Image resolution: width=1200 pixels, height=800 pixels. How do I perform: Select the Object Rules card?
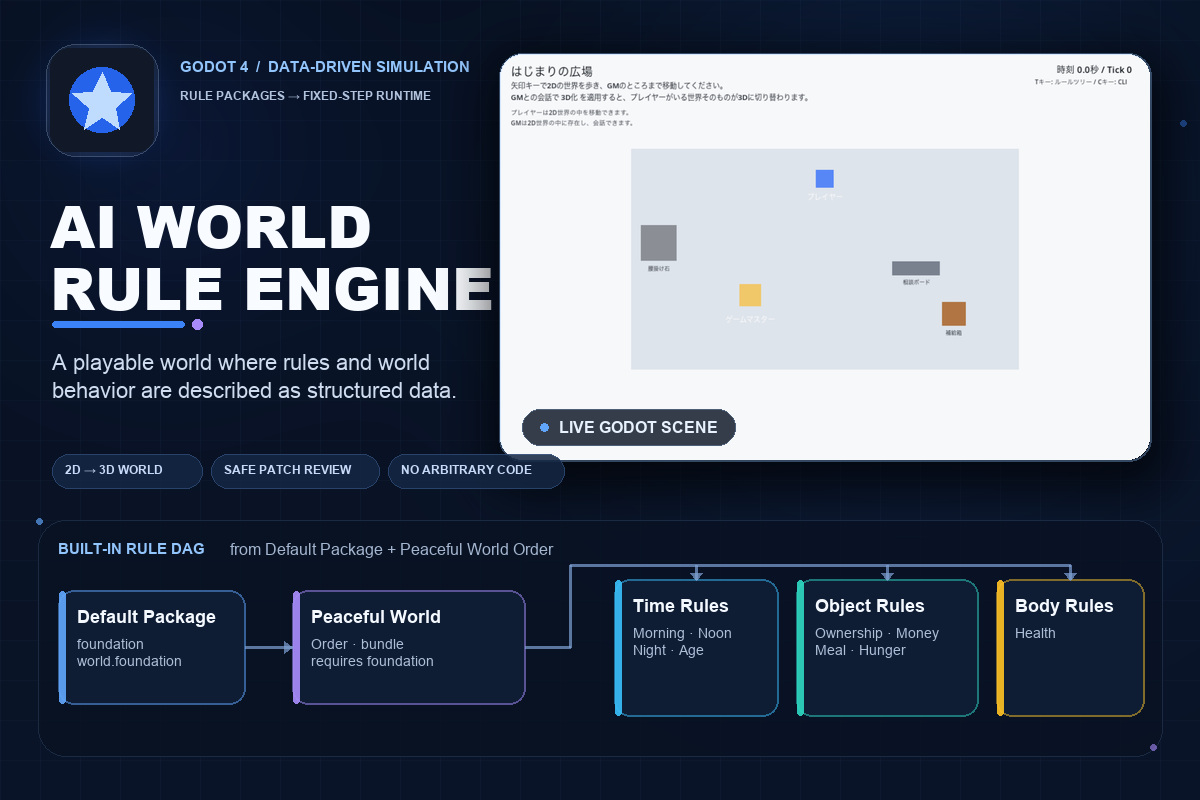(887, 648)
